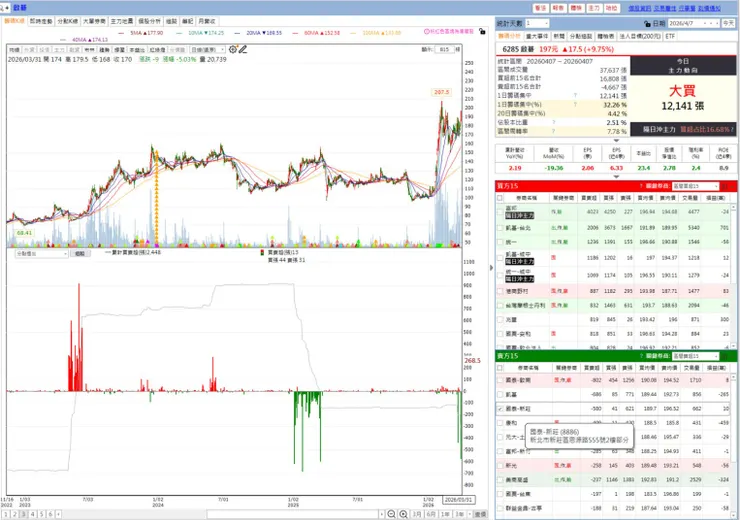Show help for 1日籌碼集中 question mark
This screenshot has width=740, height=520.
coord(575,96)
